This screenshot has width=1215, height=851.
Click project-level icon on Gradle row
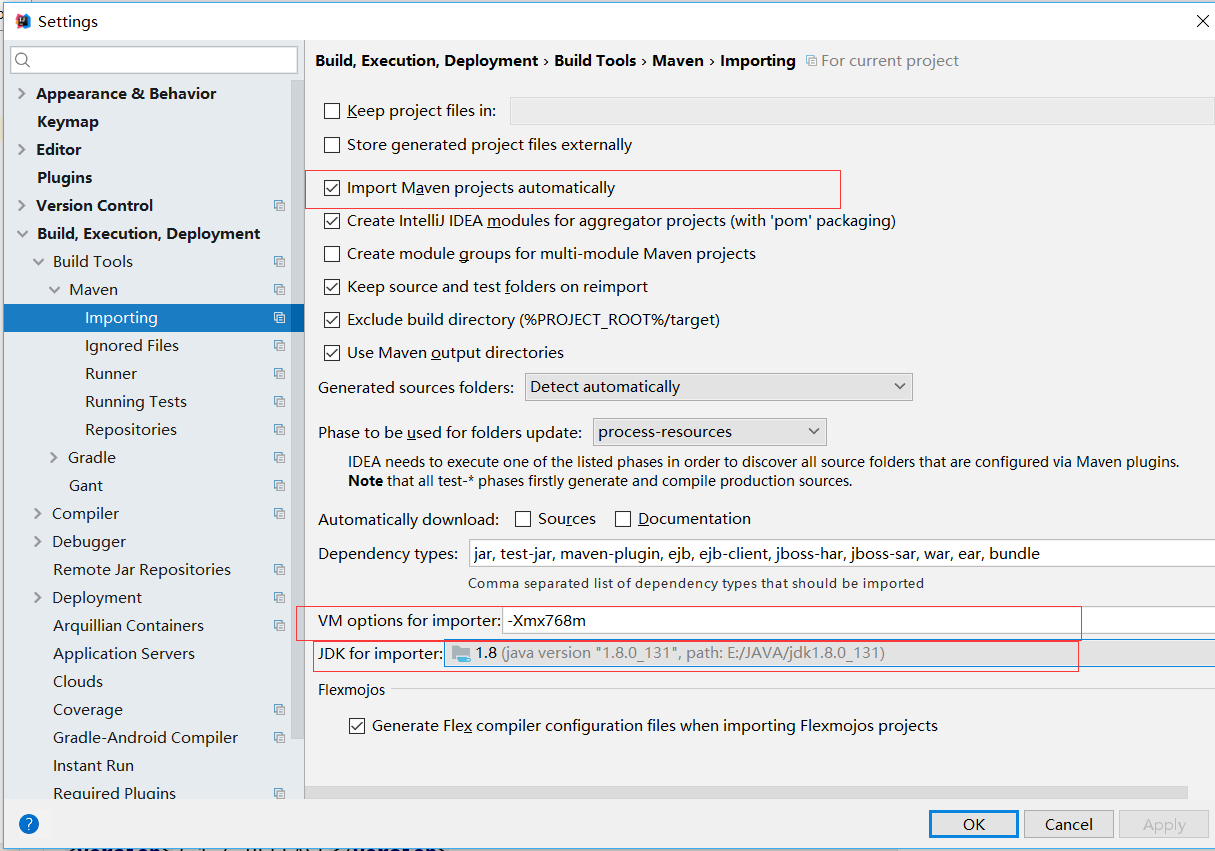tap(279, 457)
